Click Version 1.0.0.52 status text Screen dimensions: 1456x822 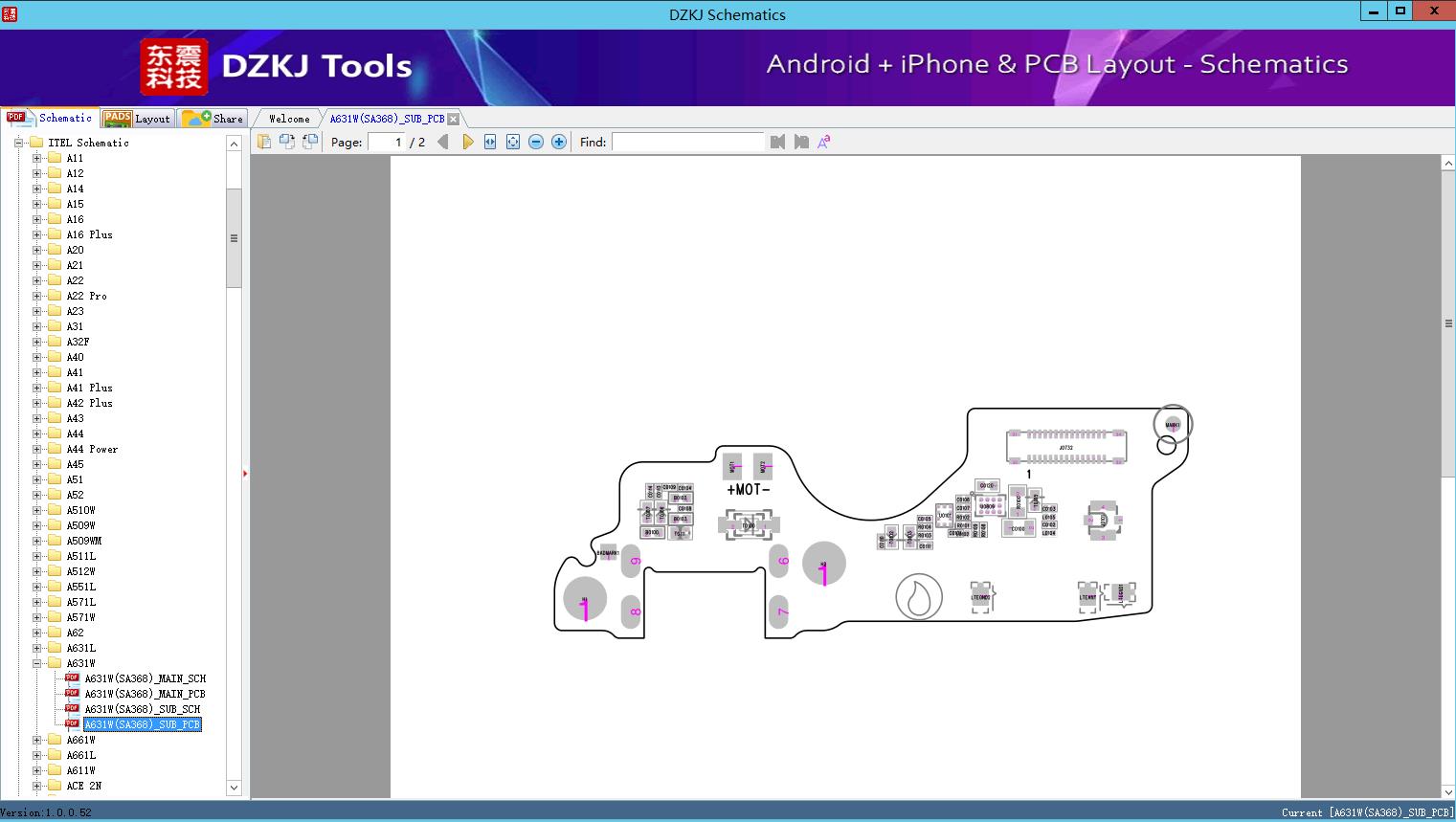tap(46, 812)
